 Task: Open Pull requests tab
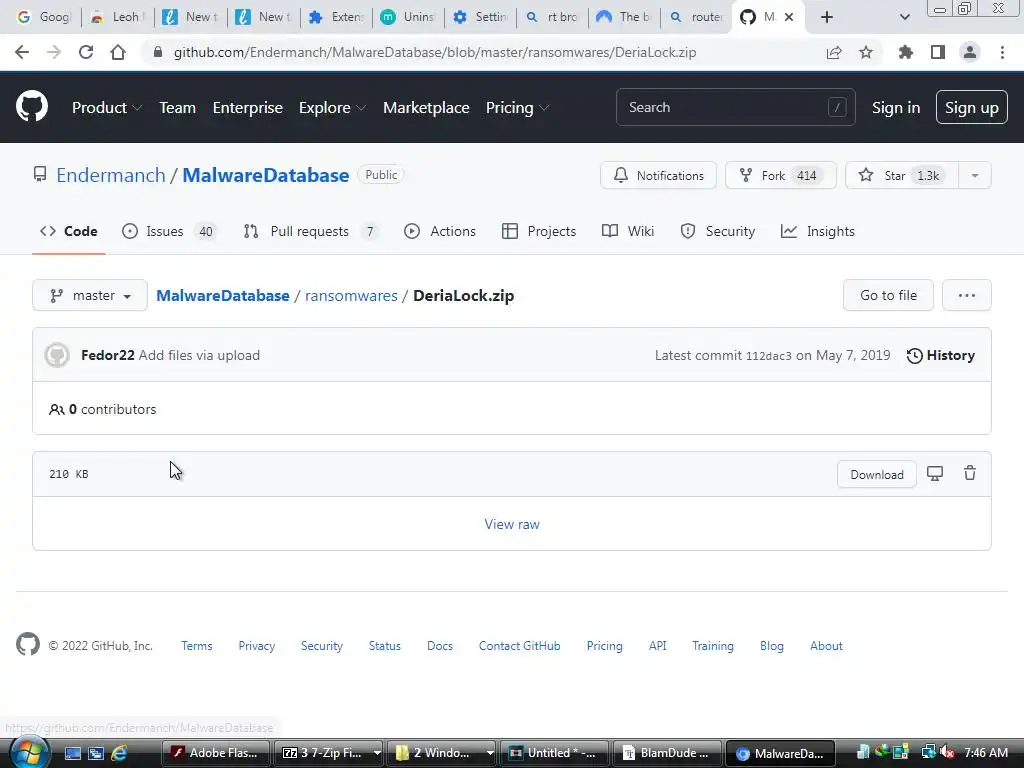(x=310, y=231)
